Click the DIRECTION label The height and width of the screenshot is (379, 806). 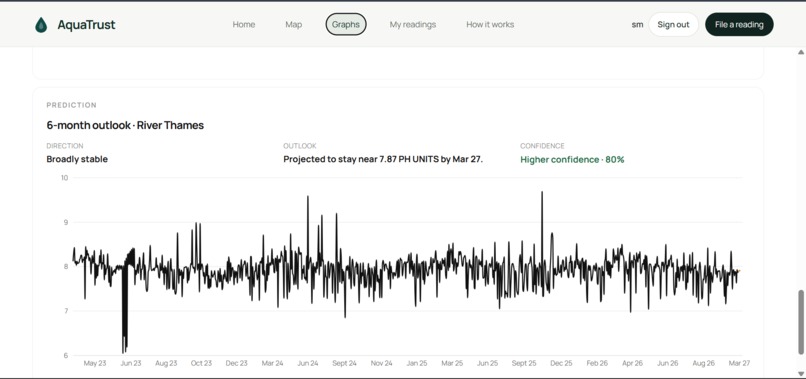(x=65, y=146)
